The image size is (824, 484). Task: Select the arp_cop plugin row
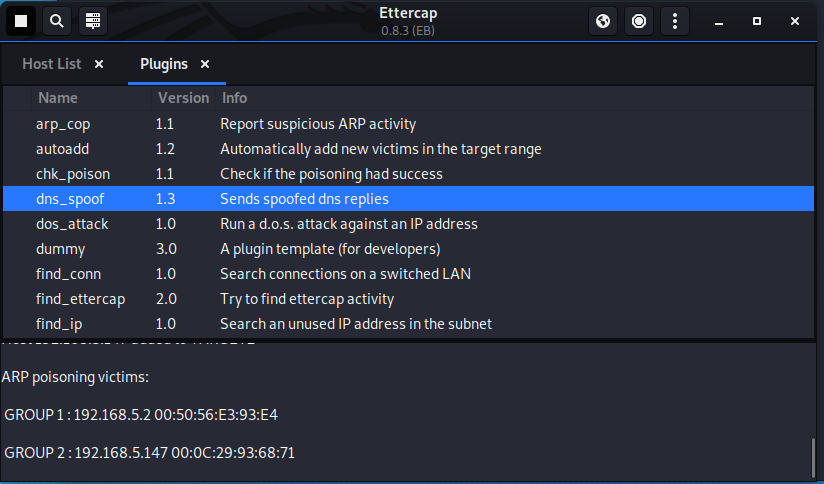63,124
